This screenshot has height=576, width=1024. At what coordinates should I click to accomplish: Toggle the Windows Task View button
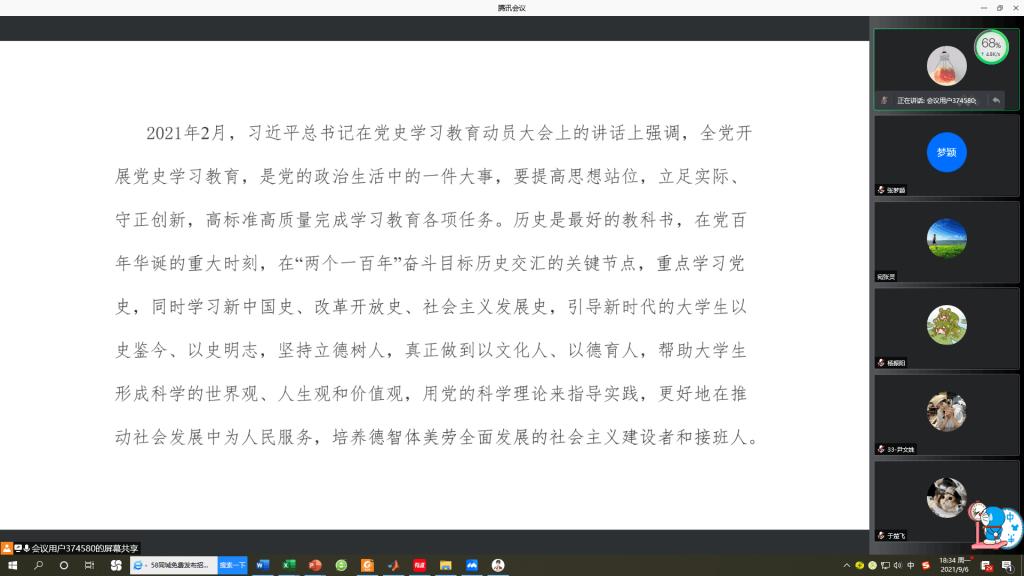coord(89,565)
